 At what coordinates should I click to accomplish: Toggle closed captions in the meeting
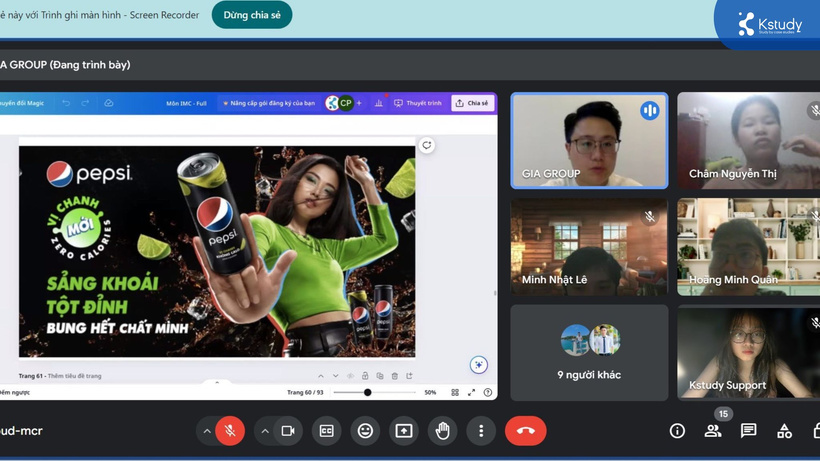point(326,431)
